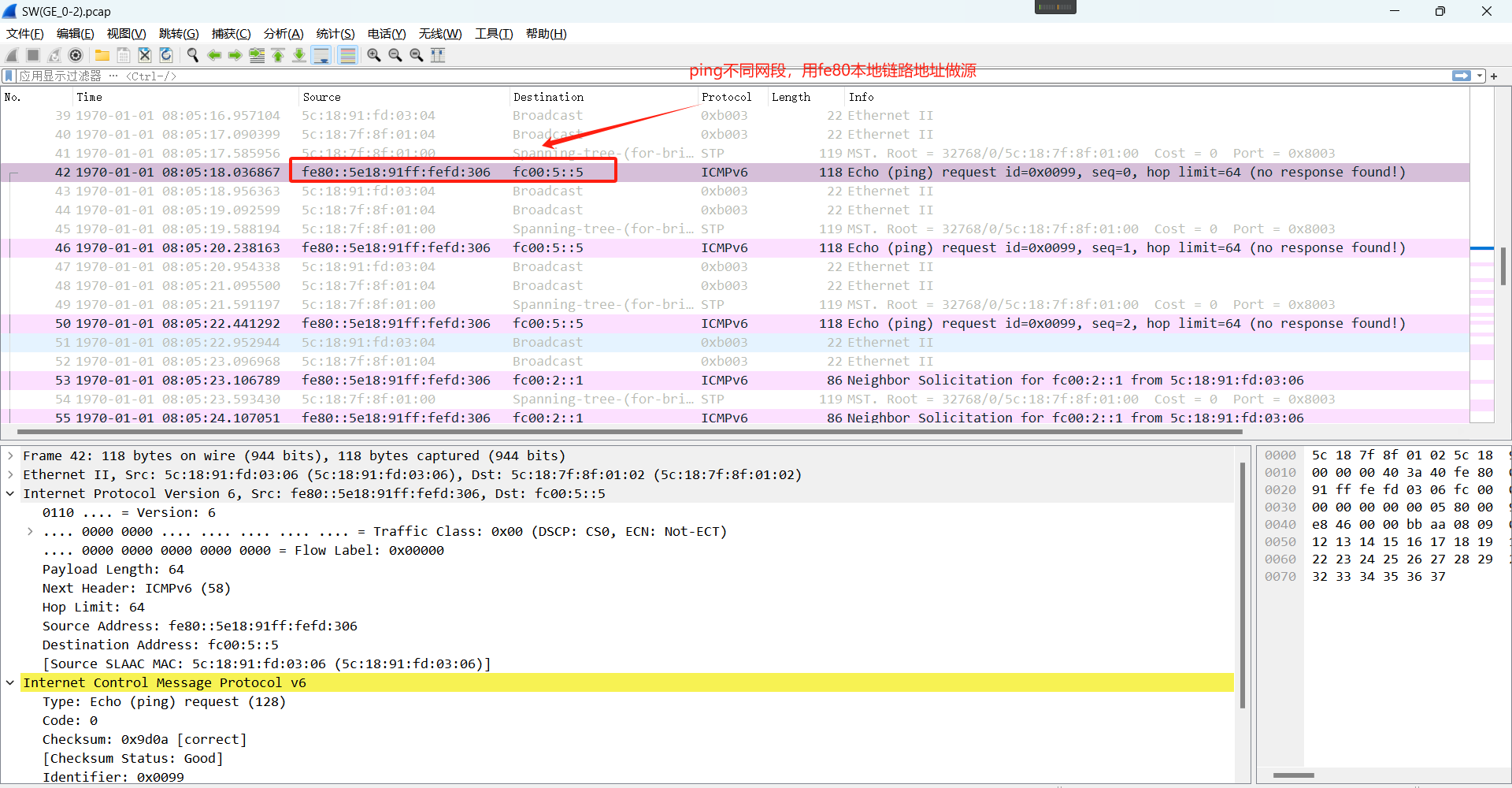Start capturing packets with the shark fin icon
1512x788 pixels.
tap(12, 55)
